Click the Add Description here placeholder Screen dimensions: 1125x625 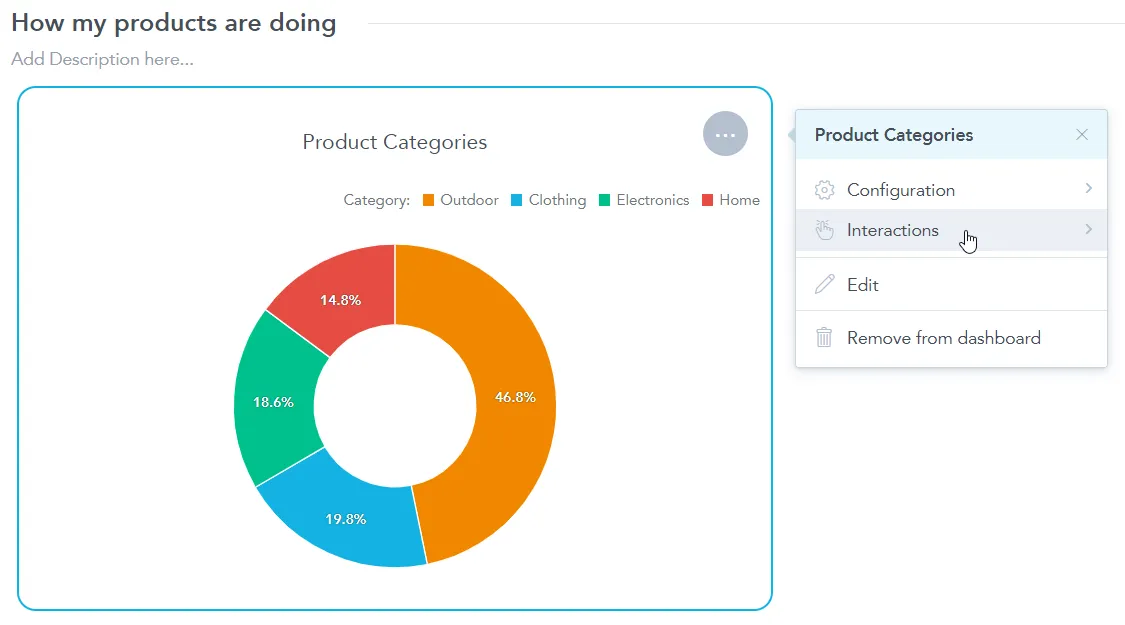click(x=101, y=59)
